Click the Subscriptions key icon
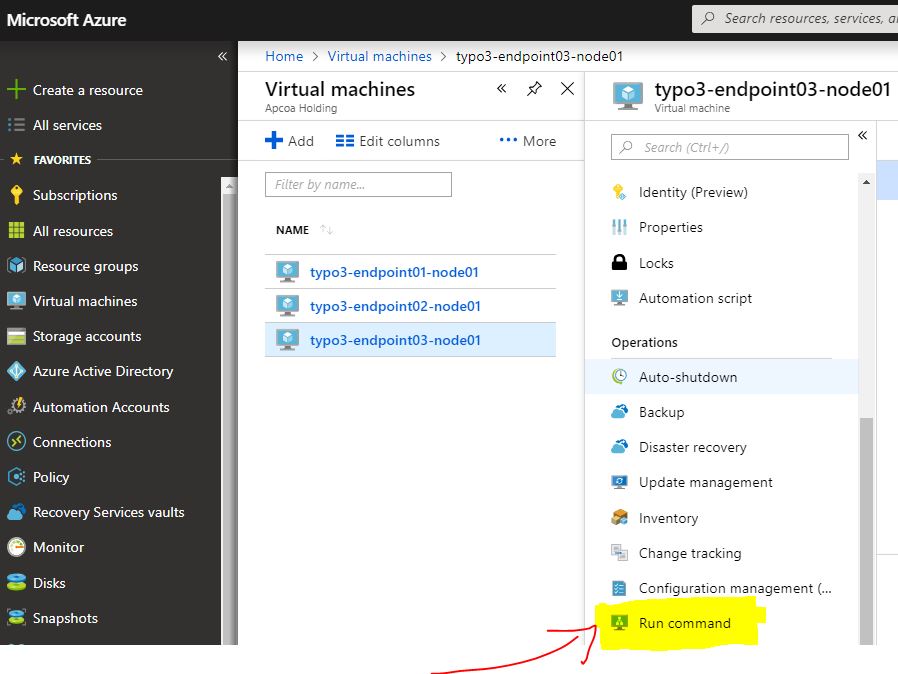Image resolution: width=898 pixels, height=674 pixels. click(16, 195)
